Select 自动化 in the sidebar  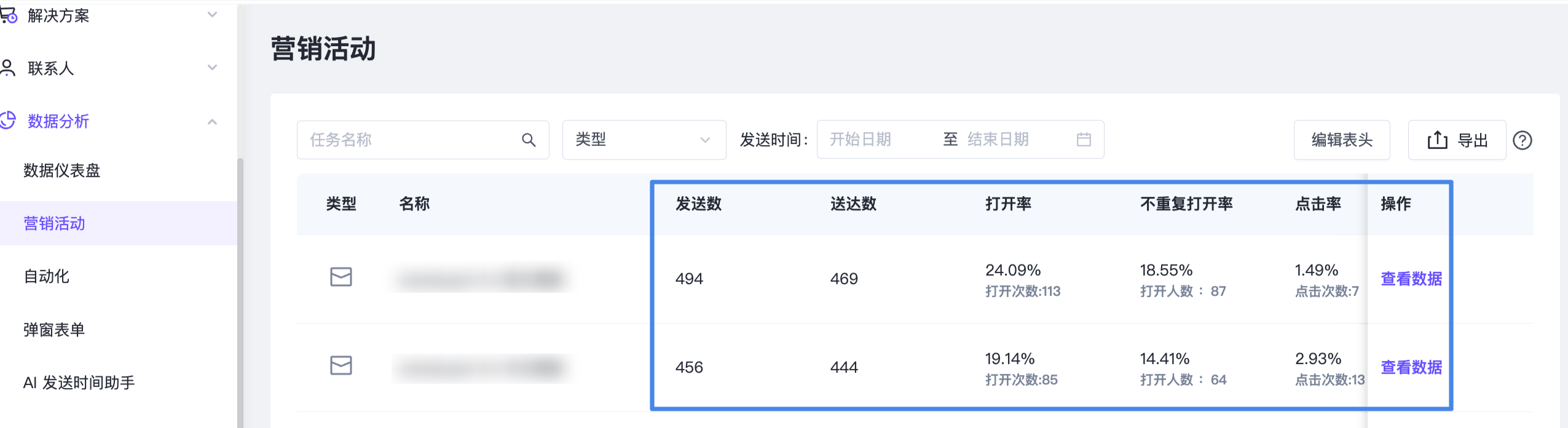pos(47,276)
